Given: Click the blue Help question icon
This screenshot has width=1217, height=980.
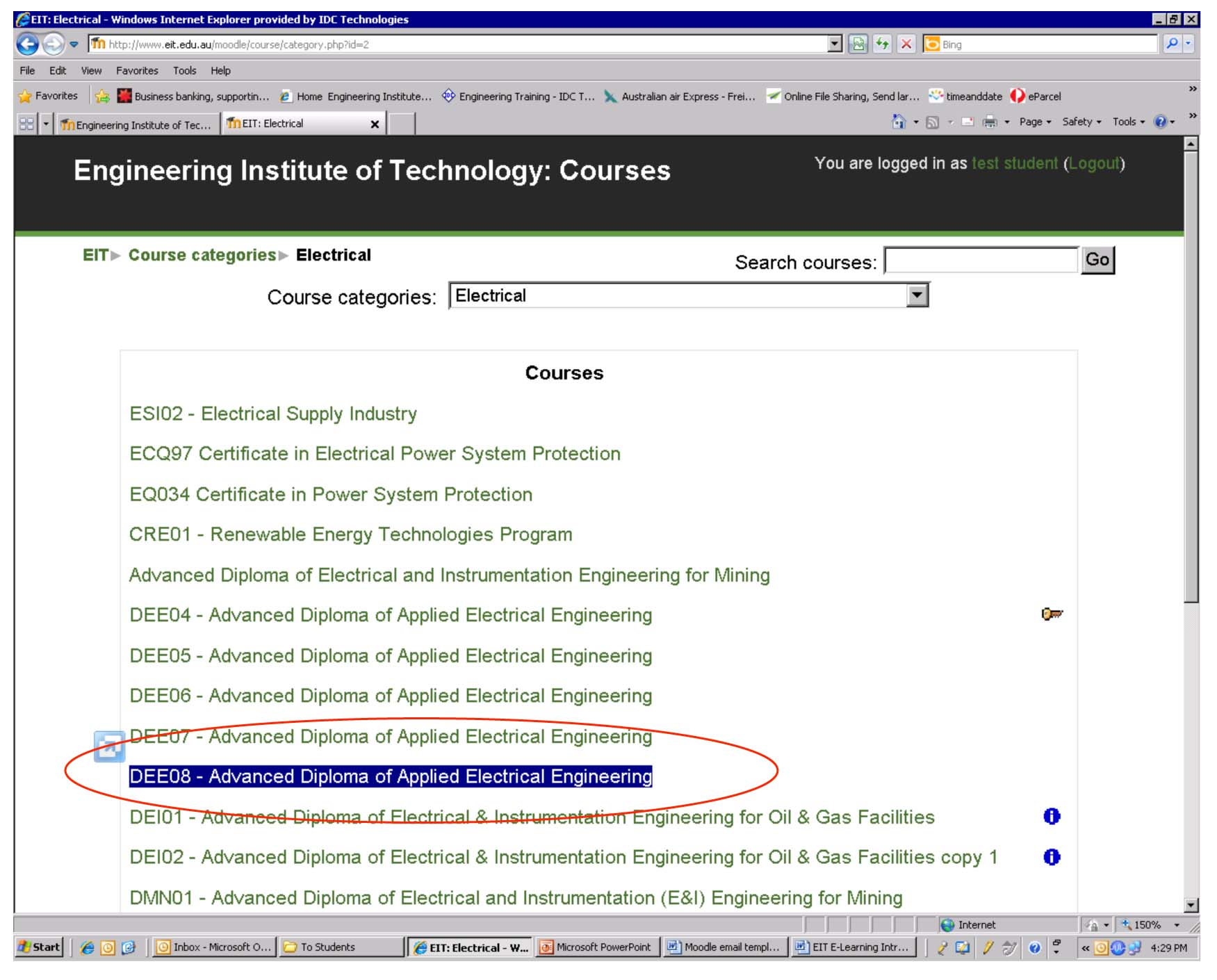Looking at the screenshot, I should (1160, 122).
